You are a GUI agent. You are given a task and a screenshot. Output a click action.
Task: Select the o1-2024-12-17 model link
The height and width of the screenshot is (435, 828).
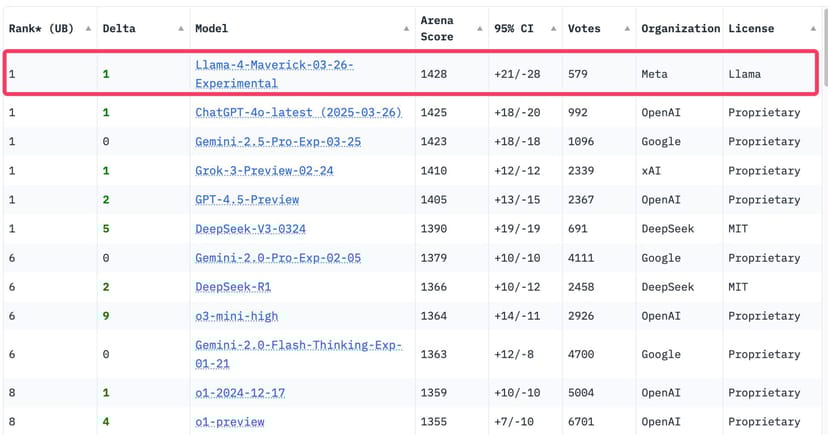(x=240, y=393)
